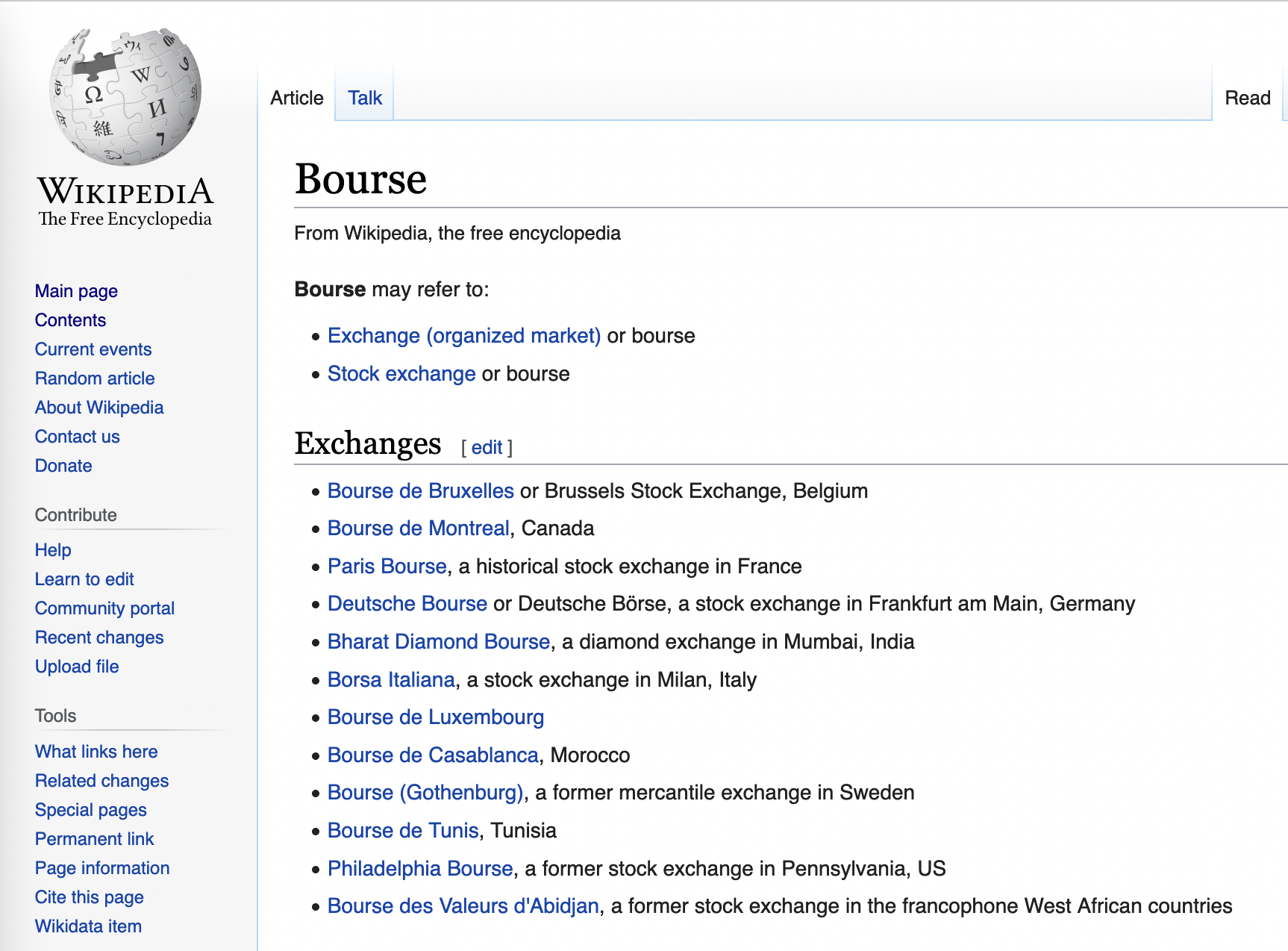Screen dimensions: 1288x951
Task: Open the Wikidata item link
Action: [x=88, y=926]
